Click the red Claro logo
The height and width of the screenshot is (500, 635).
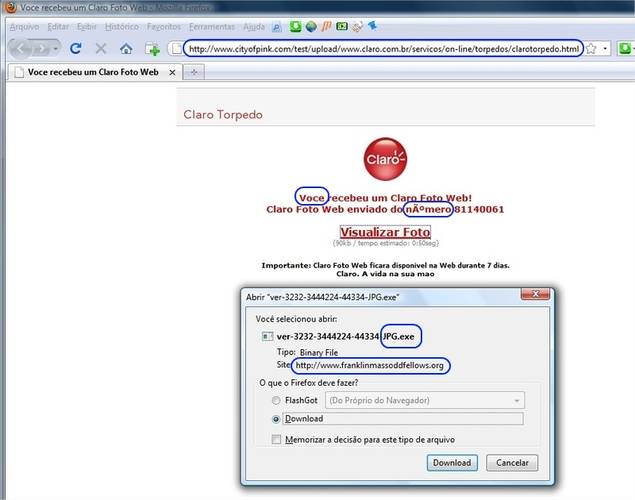385,159
